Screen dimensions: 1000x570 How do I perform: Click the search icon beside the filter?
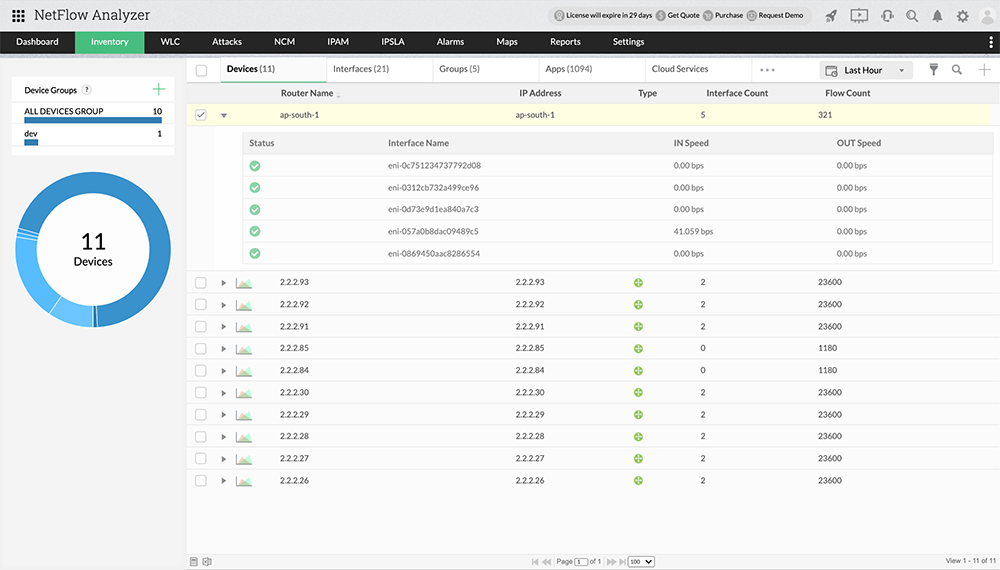[x=957, y=70]
